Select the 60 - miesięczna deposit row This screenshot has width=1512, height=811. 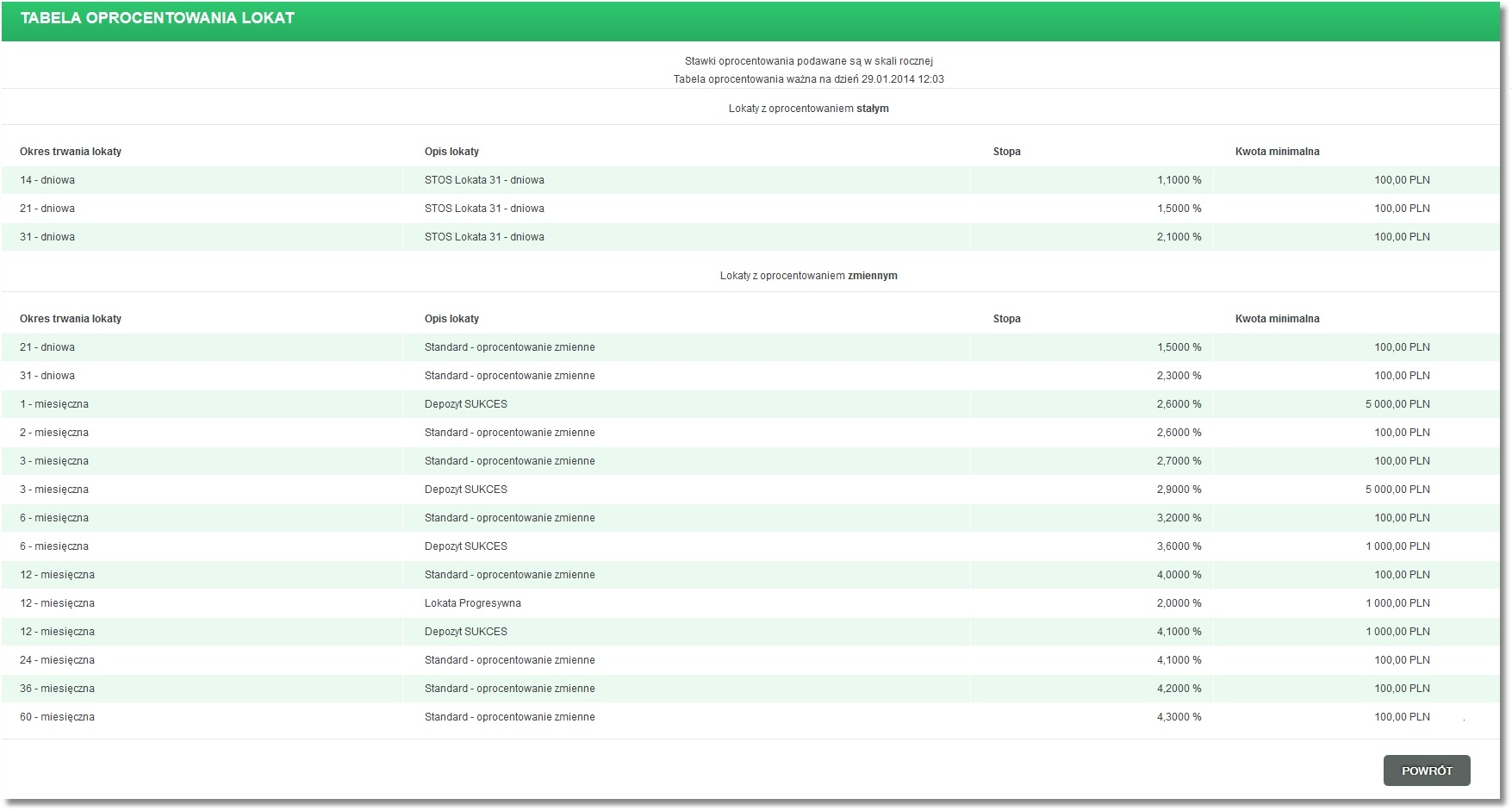750,717
